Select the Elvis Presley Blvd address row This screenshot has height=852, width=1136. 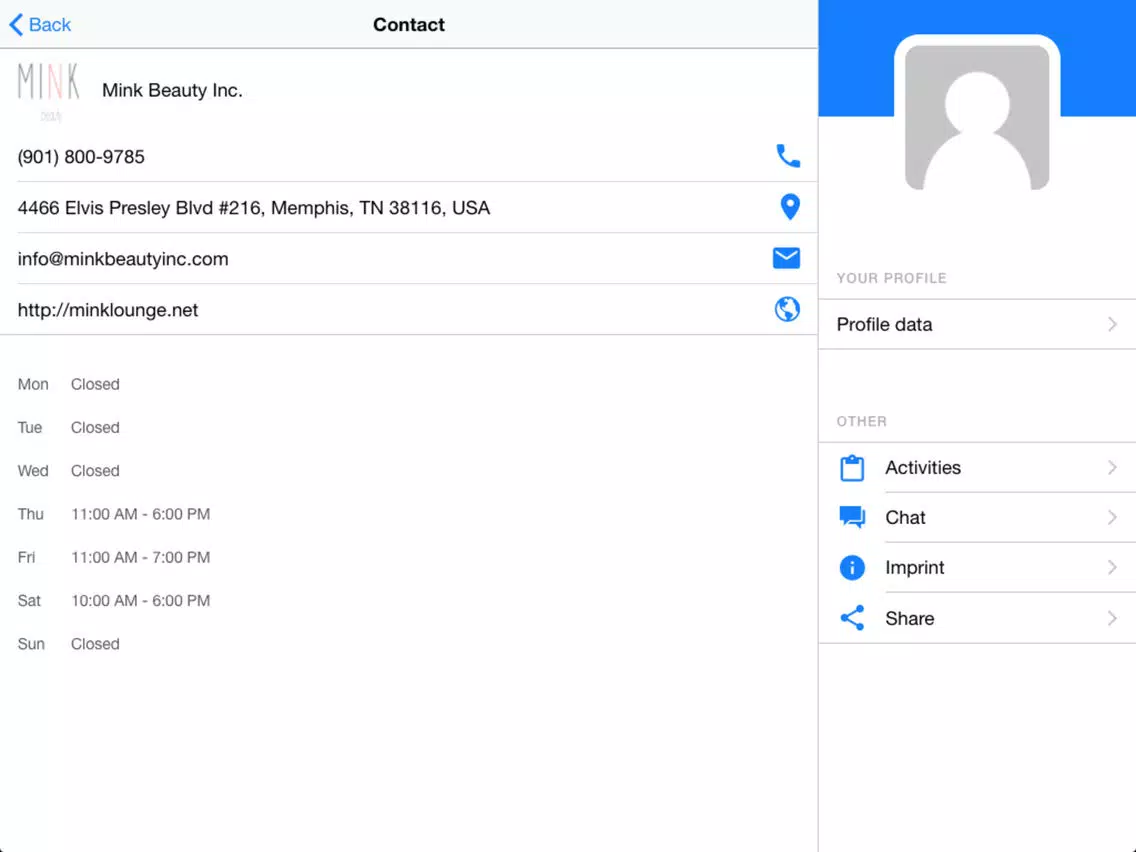tap(409, 207)
